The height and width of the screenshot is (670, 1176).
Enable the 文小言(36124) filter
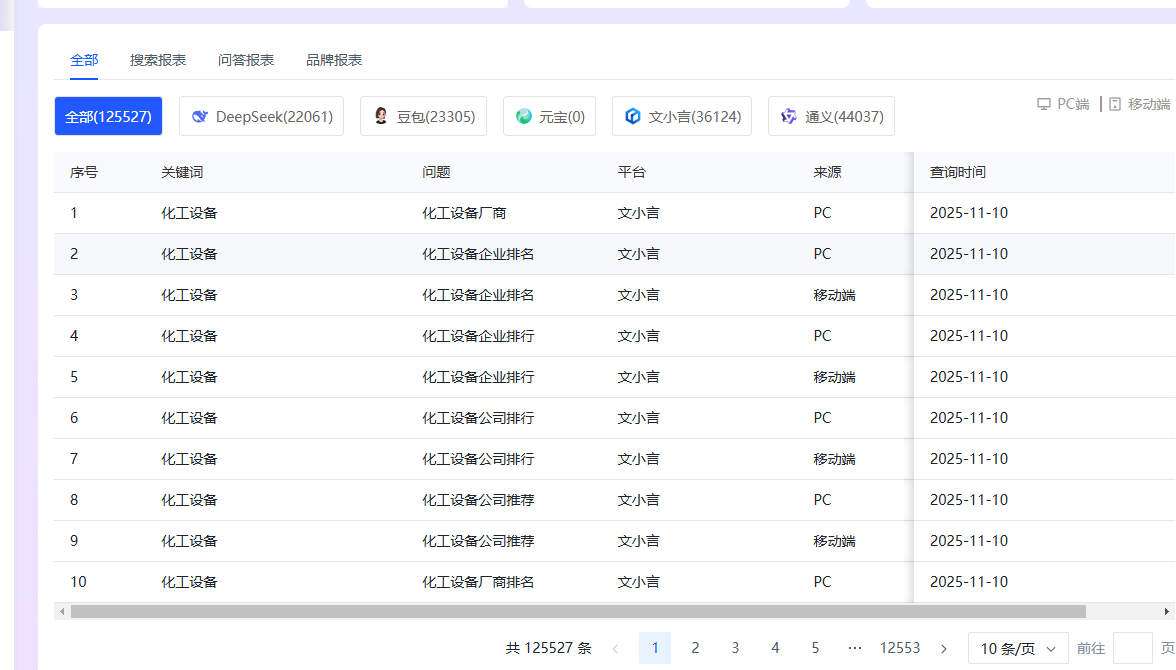pyautogui.click(x=682, y=116)
